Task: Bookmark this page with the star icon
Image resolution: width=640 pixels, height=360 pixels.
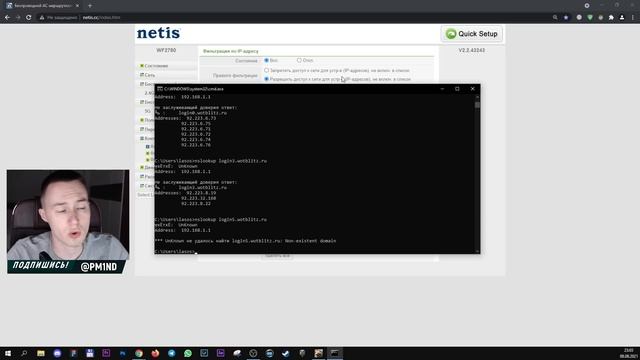Action: tap(566, 18)
